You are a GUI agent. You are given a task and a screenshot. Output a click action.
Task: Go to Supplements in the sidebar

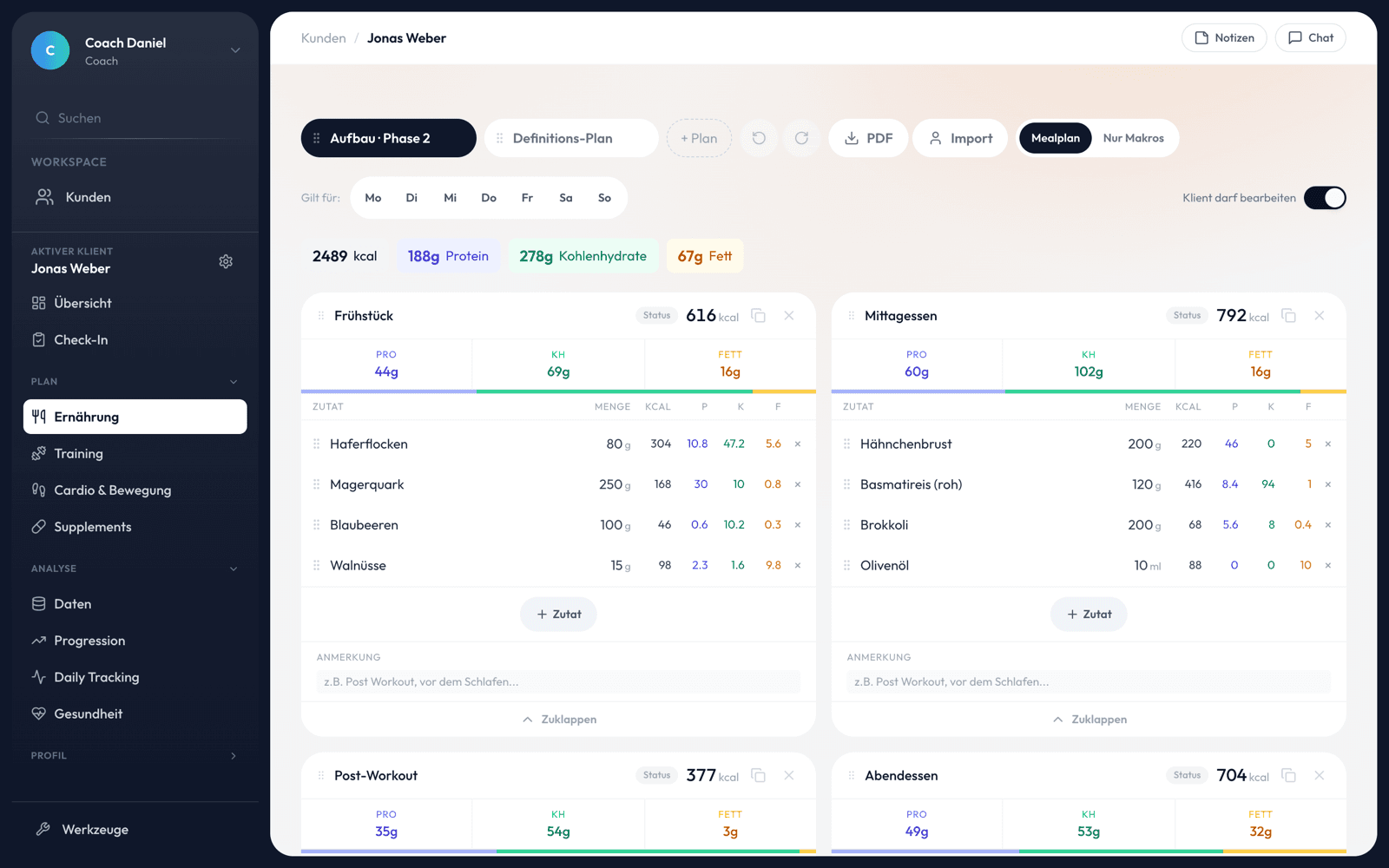(135, 527)
